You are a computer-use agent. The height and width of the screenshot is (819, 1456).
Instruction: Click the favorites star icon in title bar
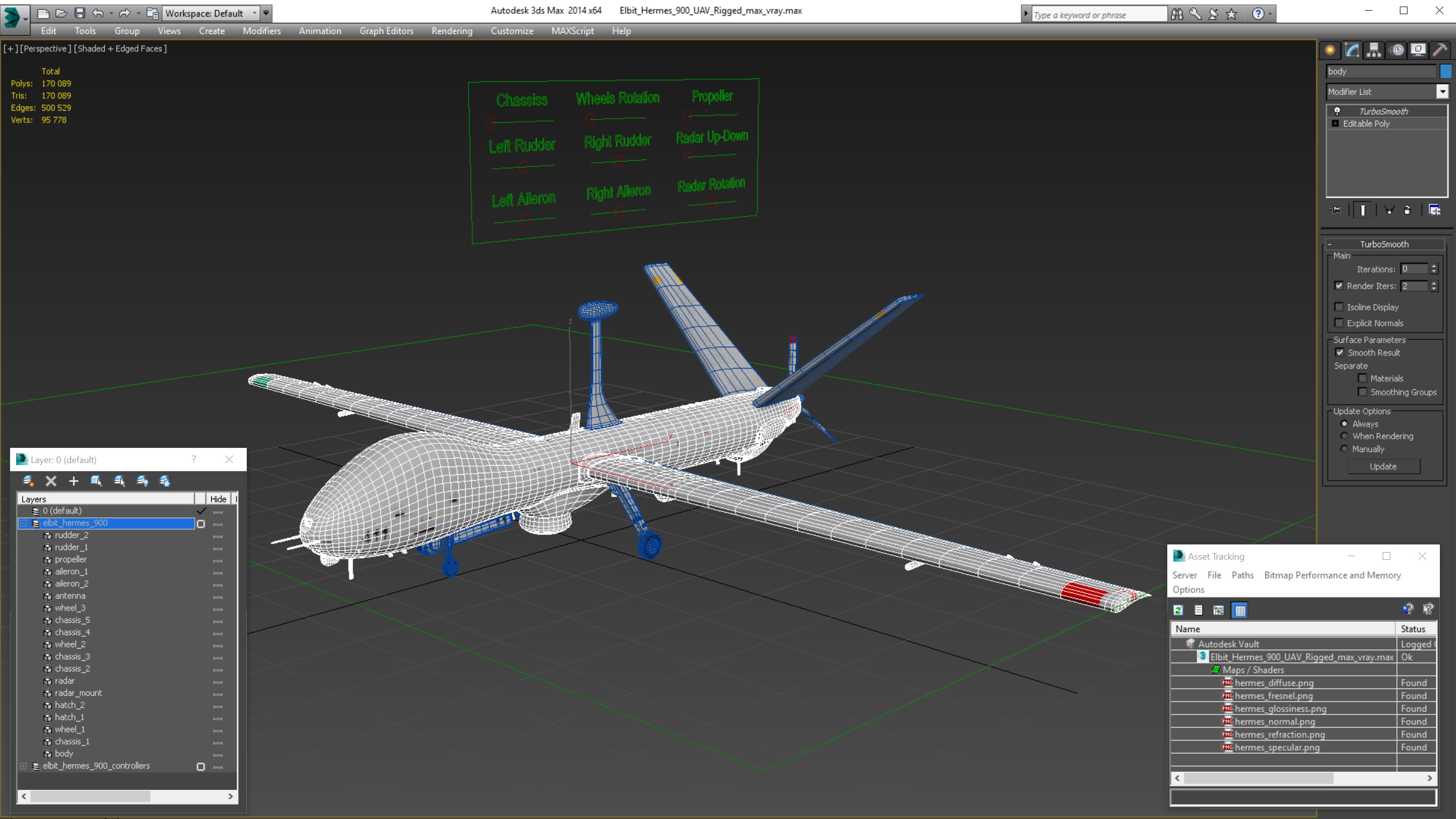tap(1232, 14)
